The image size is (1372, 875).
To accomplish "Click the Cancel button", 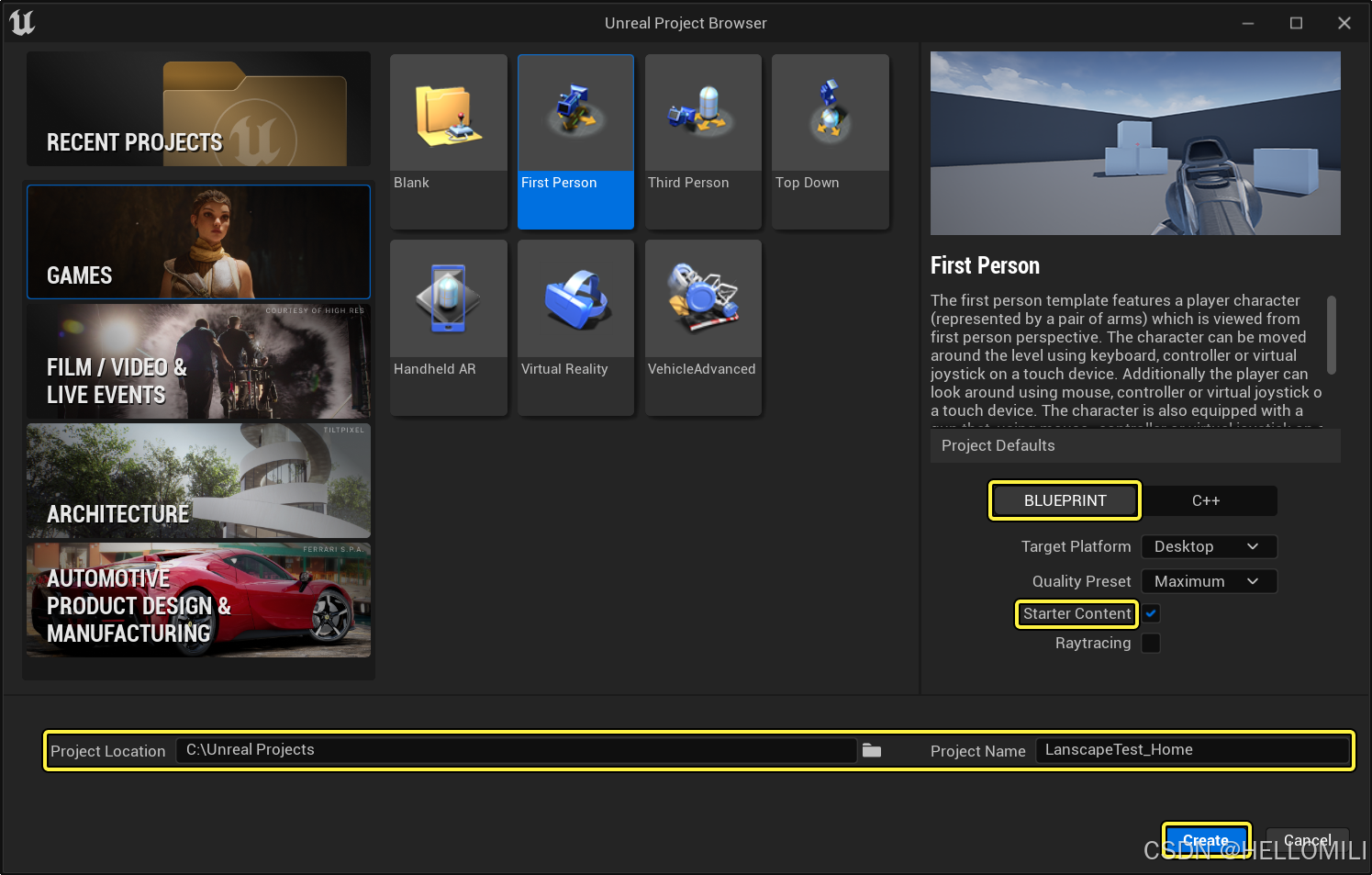I will click(1307, 840).
